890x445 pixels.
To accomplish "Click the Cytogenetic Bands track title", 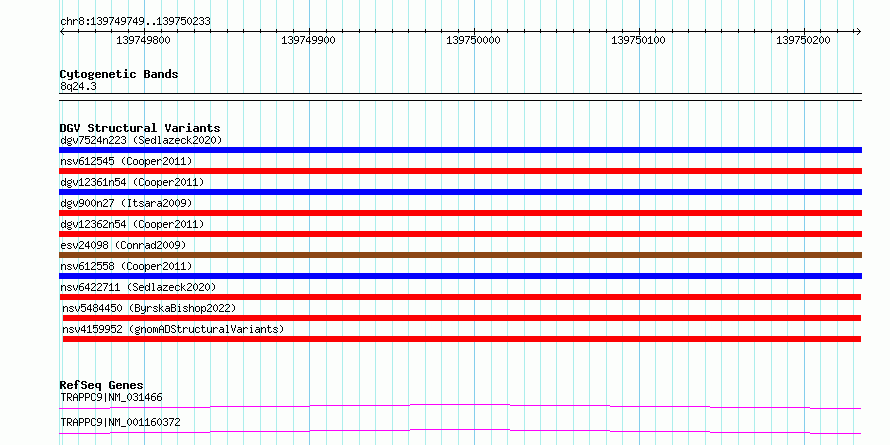I will pos(119,74).
